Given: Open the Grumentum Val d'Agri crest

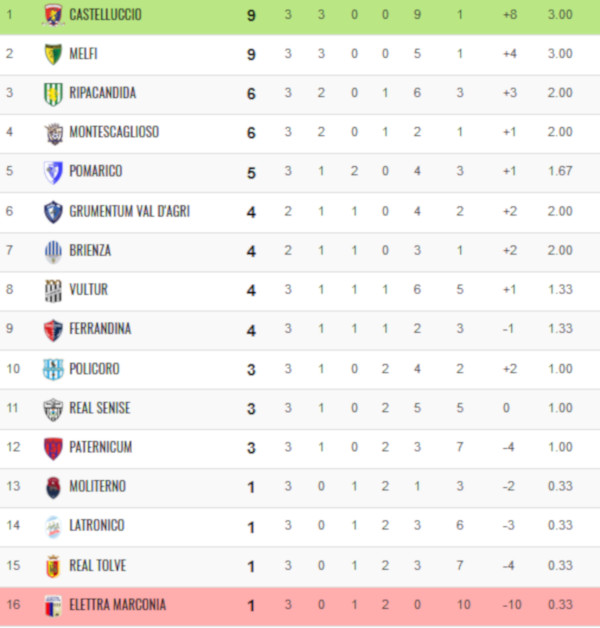Looking at the screenshot, I should [x=53, y=212].
